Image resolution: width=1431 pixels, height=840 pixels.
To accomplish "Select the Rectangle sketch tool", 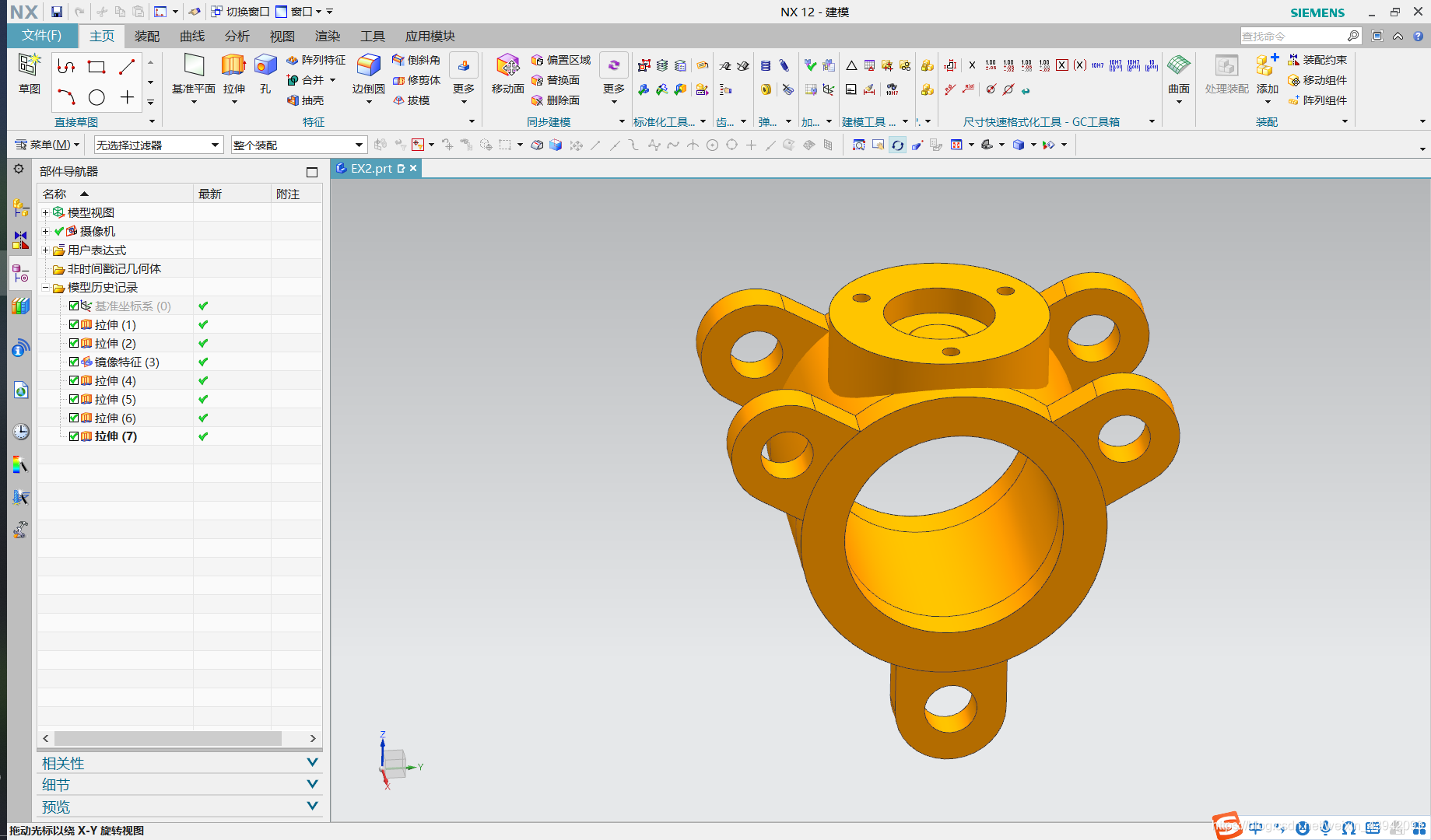I will [x=96, y=67].
